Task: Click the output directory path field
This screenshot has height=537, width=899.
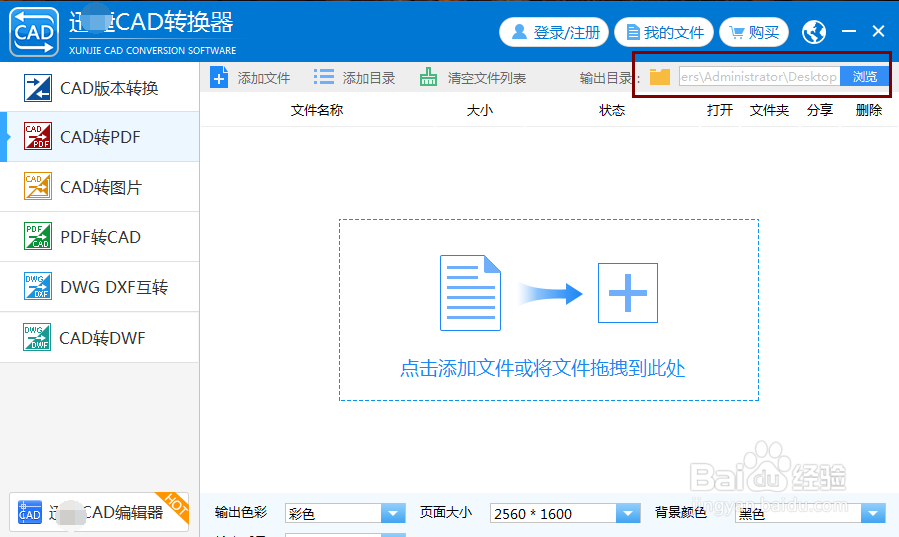Action: point(760,76)
